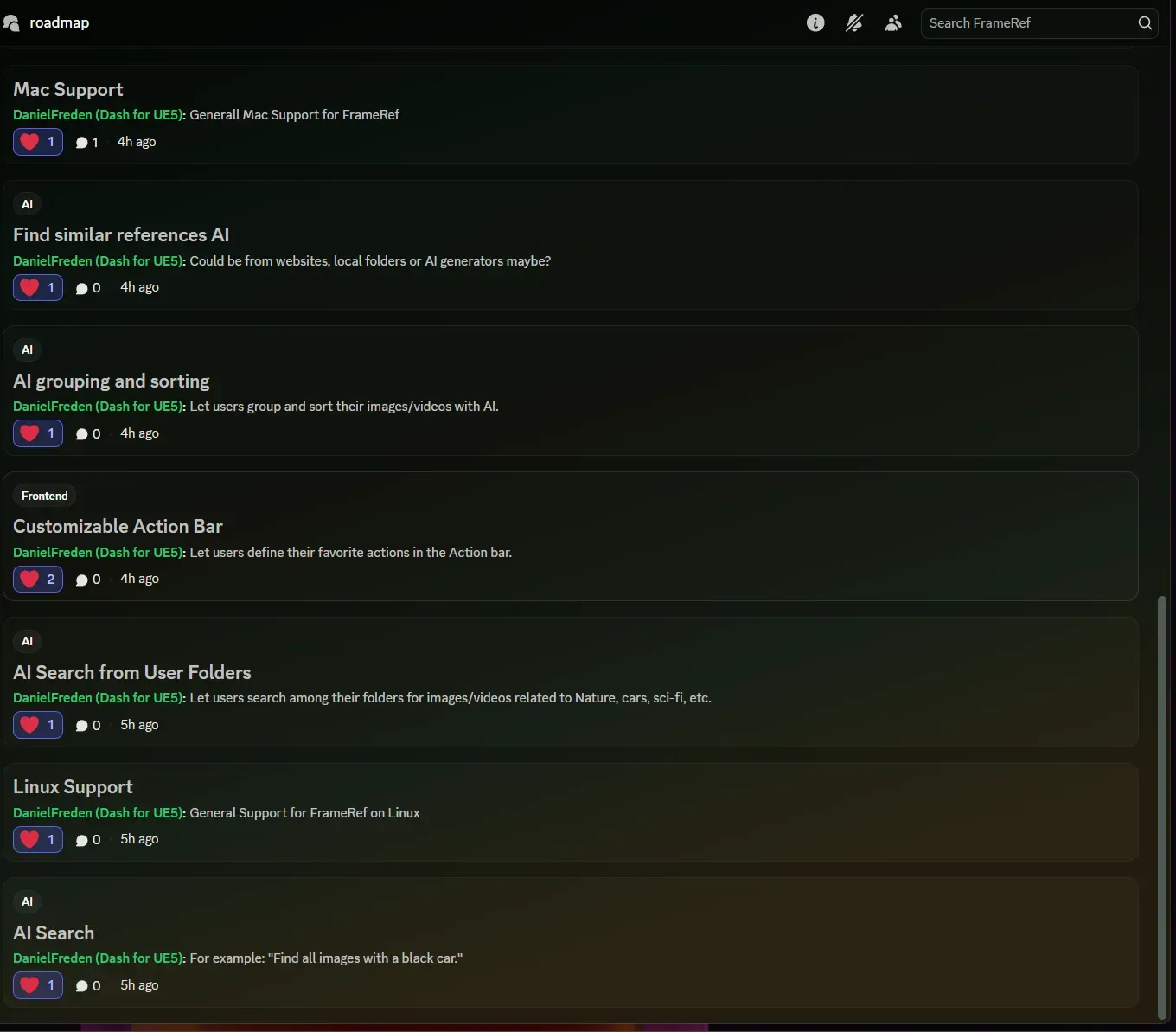Open the AI Search from User Folders post
1176x1032 pixels.
pyautogui.click(x=132, y=672)
